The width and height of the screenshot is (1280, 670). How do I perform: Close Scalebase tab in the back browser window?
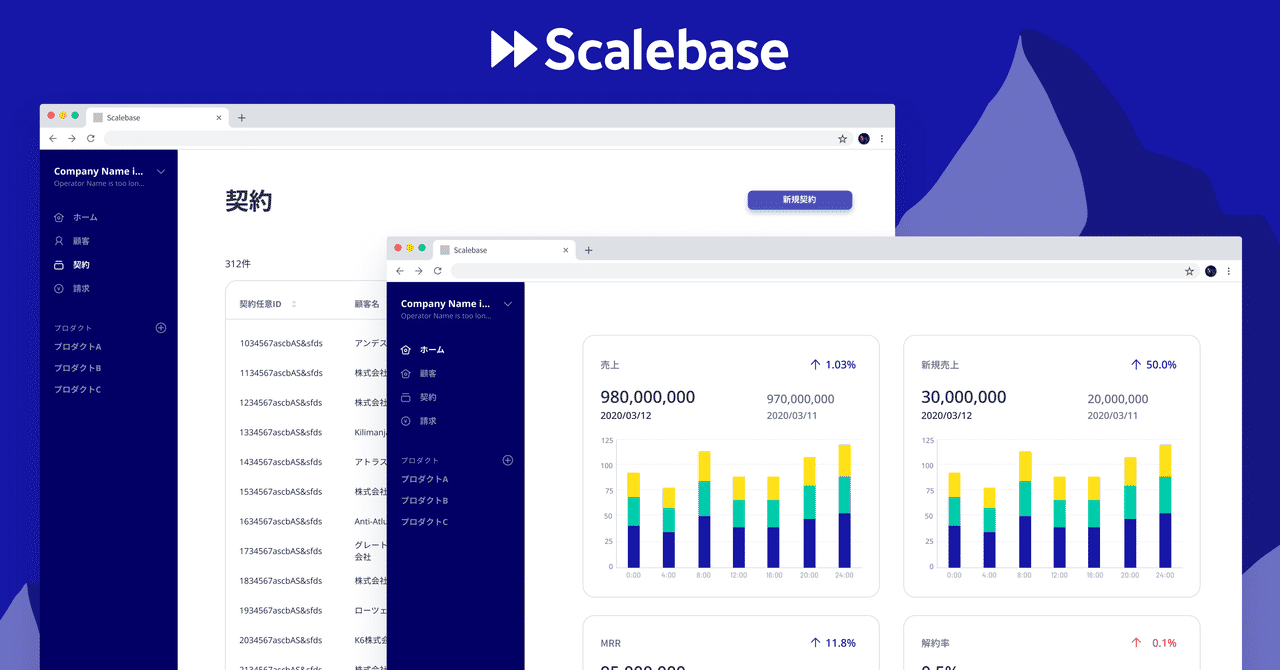pyautogui.click(x=219, y=118)
